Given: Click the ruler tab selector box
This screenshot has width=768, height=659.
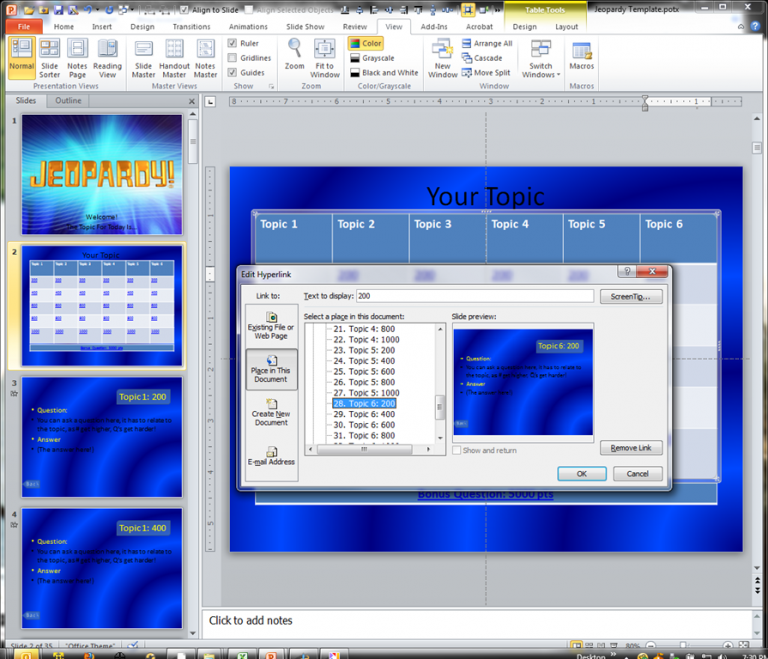Looking at the screenshot, I should [x=210, y=102].
